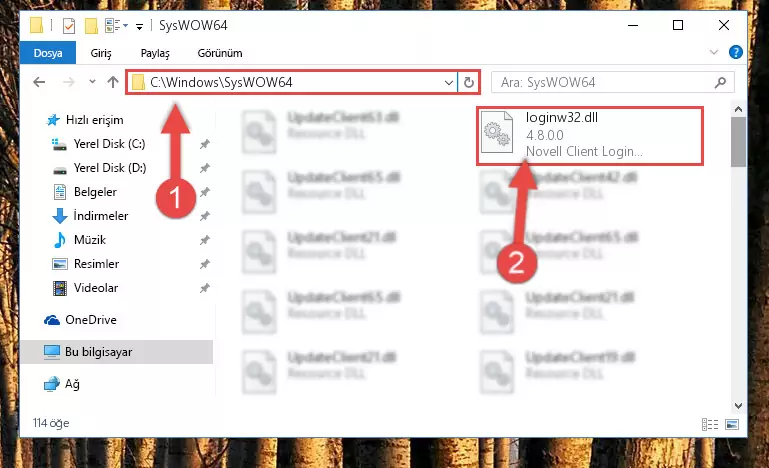The image size is (769, 468).
Task: Switch to details view layout icon
Action: [x=710, y=424]
